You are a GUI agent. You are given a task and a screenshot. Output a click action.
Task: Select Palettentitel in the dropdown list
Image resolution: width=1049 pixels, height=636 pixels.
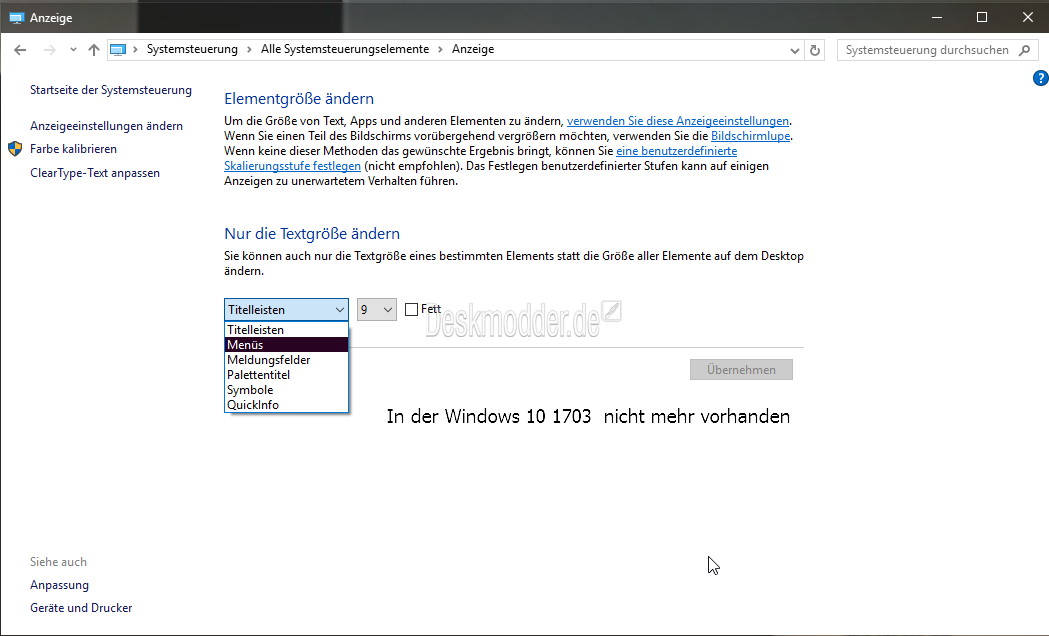[x=286, y=375]
